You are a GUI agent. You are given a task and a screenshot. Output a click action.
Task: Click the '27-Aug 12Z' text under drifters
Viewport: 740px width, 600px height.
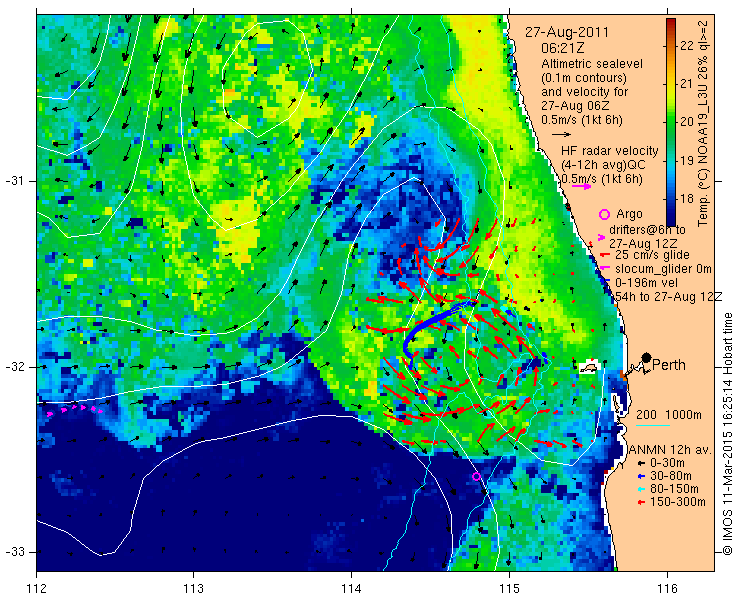(x=643, y=244)
